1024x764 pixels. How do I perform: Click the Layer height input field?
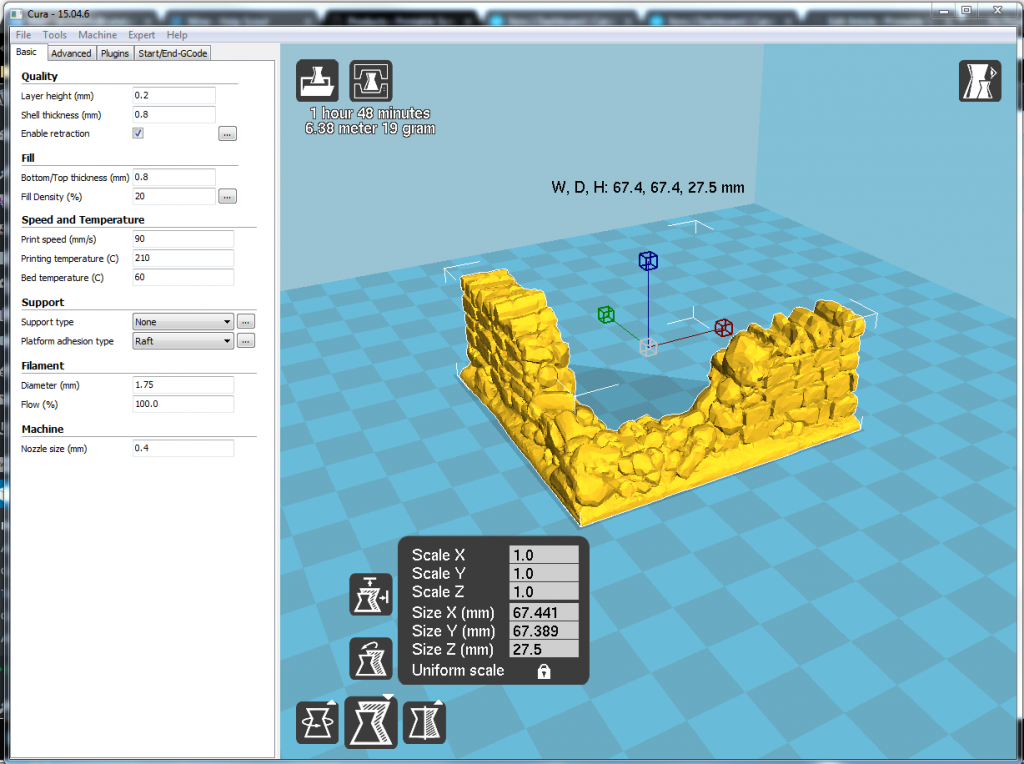coord(174,95)
